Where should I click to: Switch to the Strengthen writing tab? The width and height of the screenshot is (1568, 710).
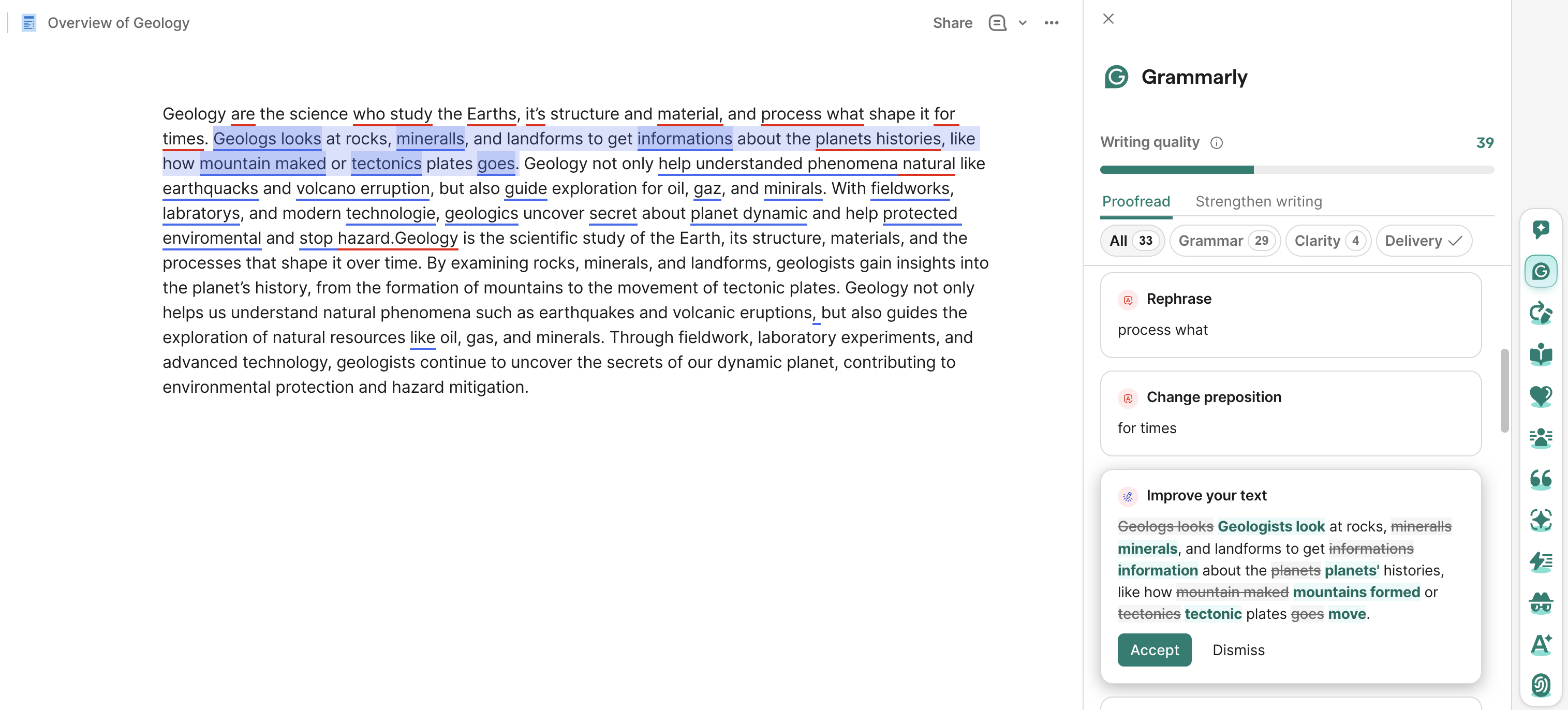1258,201
